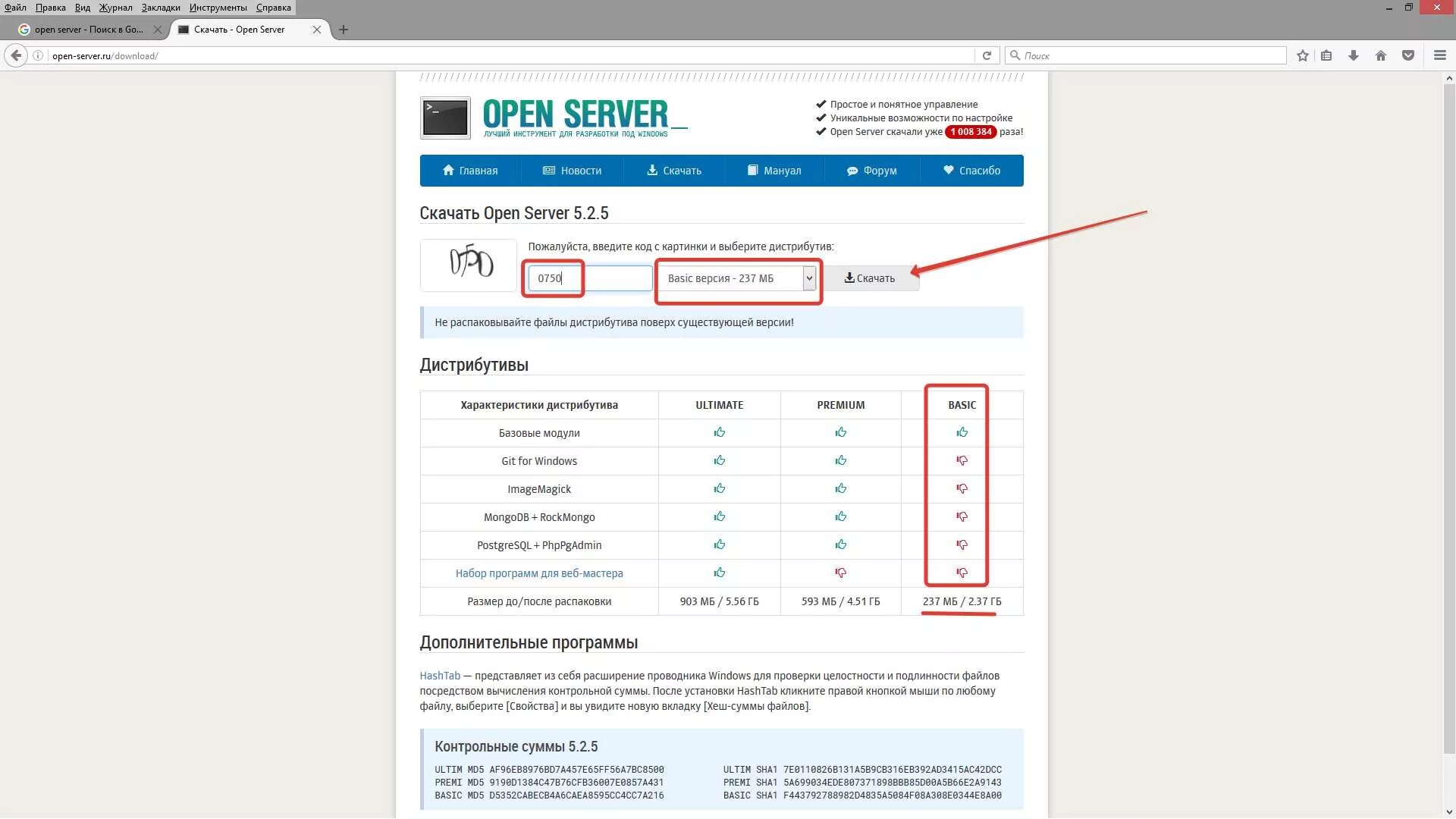
Task: Reload the page with the refresh icon
Action: click(987, 55)
